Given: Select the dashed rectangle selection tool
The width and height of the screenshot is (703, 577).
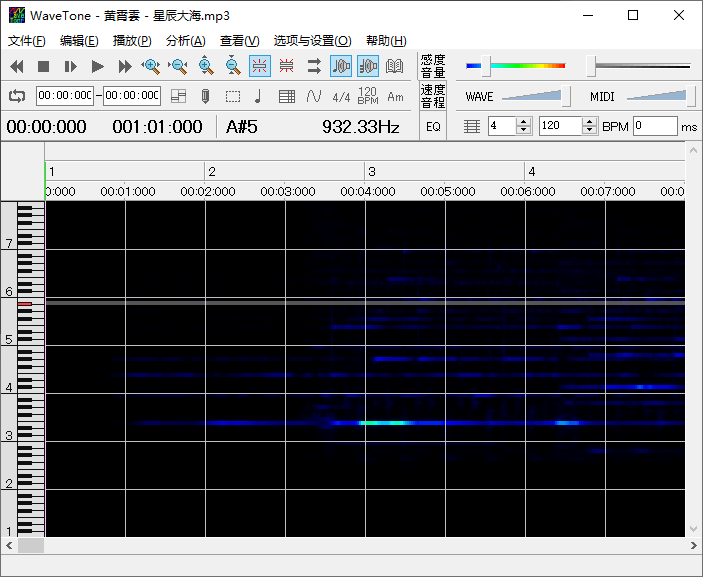Looking at the screenshot, I should (232, 96).
